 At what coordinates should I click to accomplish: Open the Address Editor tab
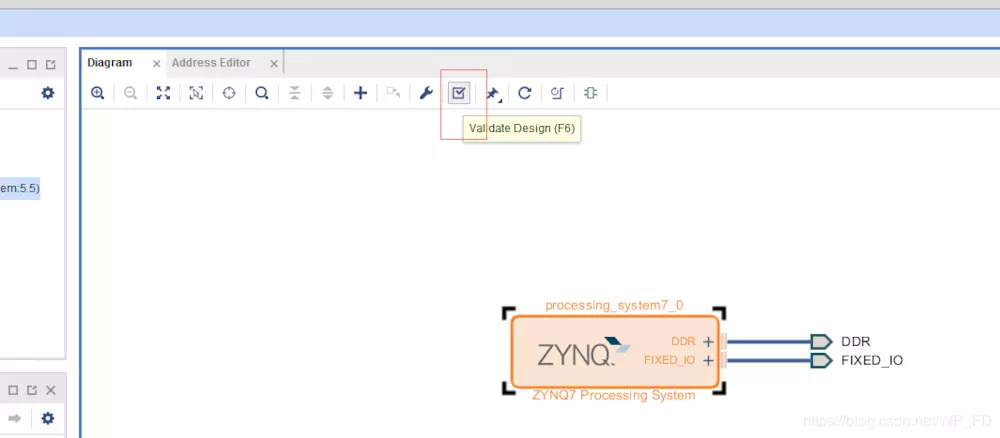(x=211, y=62)
